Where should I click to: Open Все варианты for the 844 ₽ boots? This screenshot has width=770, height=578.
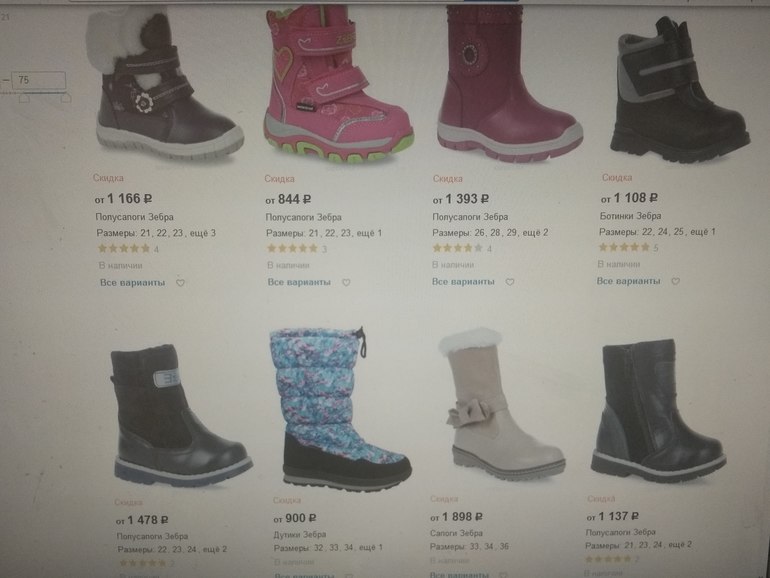click(299, 282)
